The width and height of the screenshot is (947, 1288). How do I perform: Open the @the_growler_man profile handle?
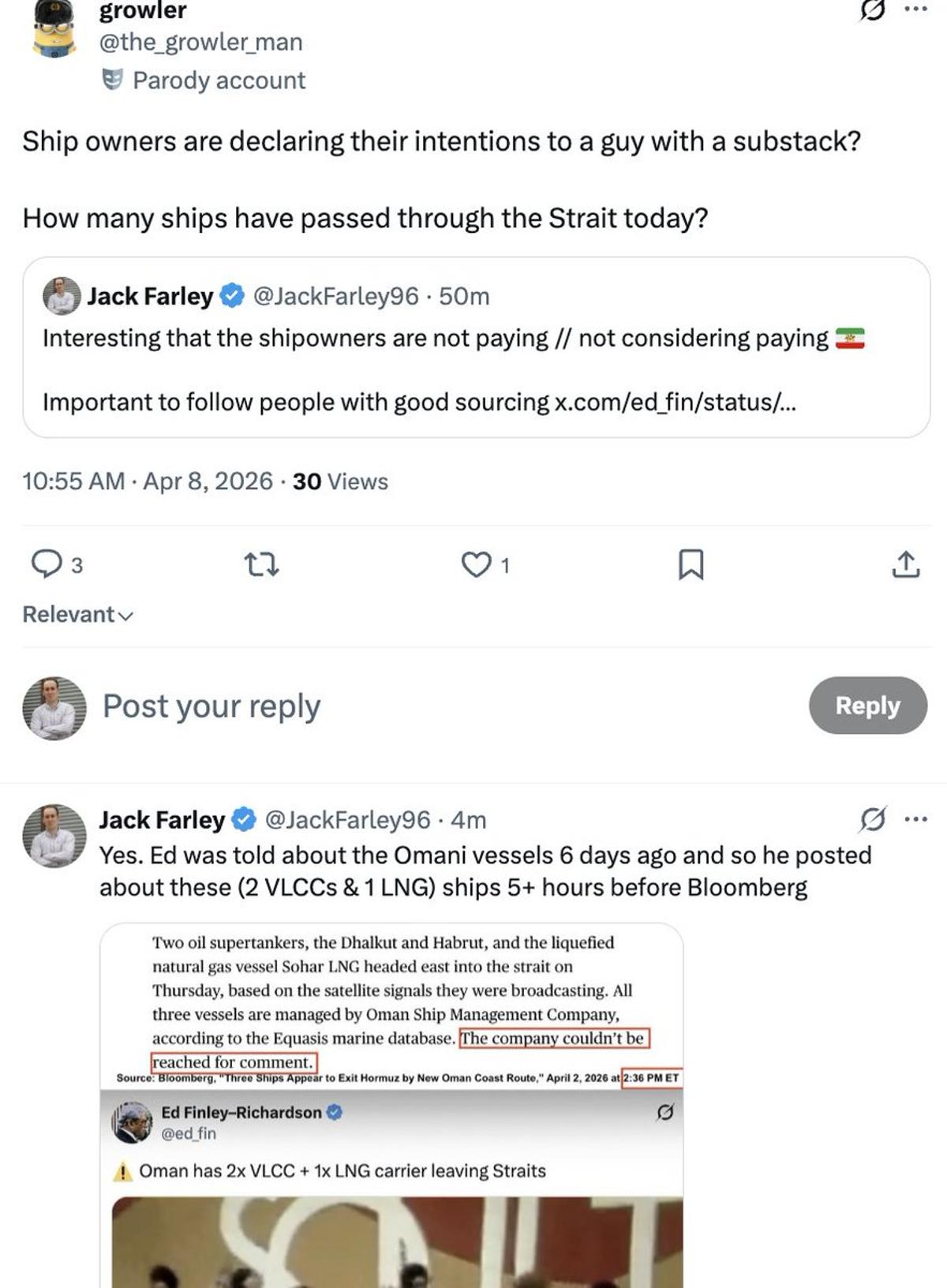200,42
